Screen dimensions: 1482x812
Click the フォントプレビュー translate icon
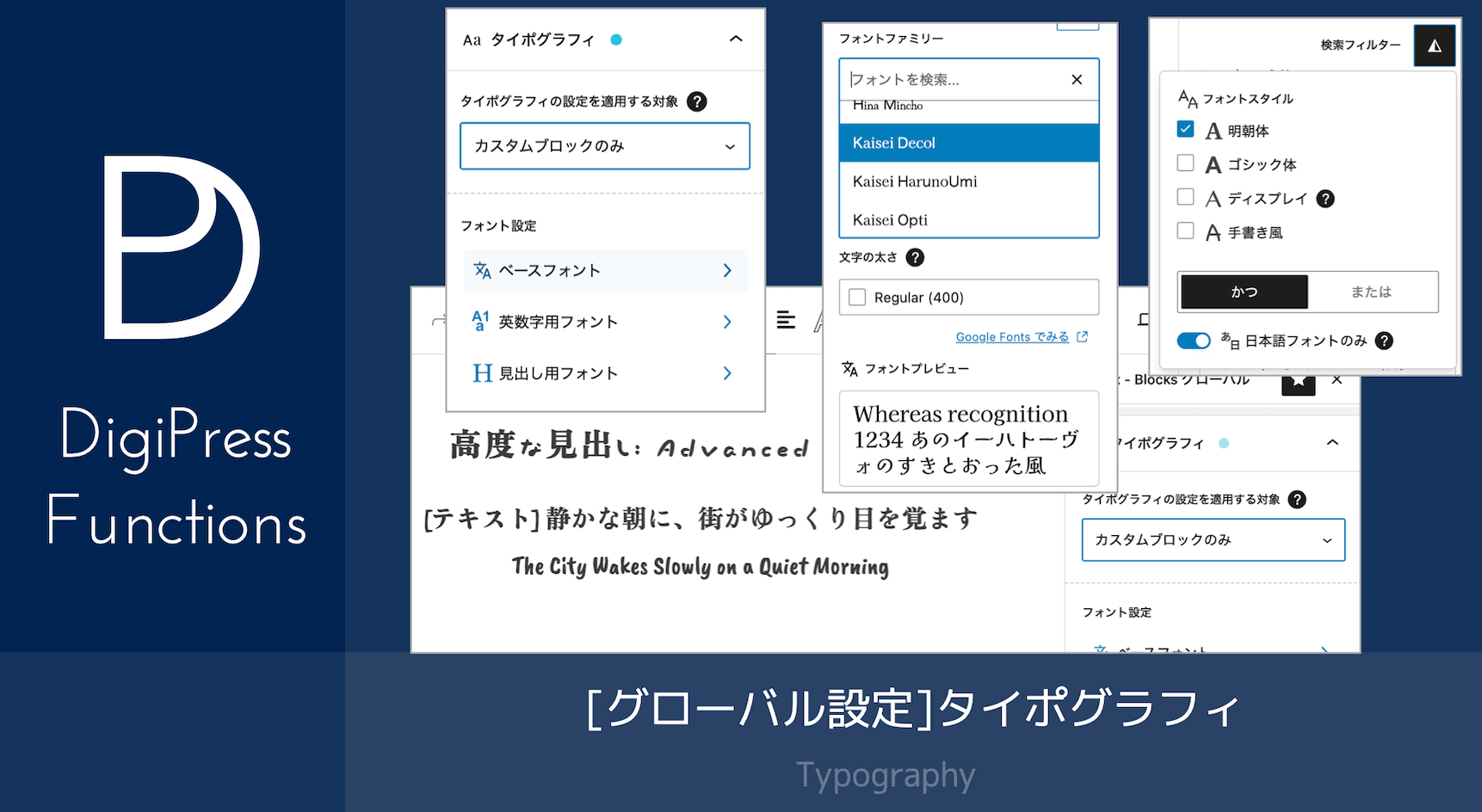pos(849,369)
